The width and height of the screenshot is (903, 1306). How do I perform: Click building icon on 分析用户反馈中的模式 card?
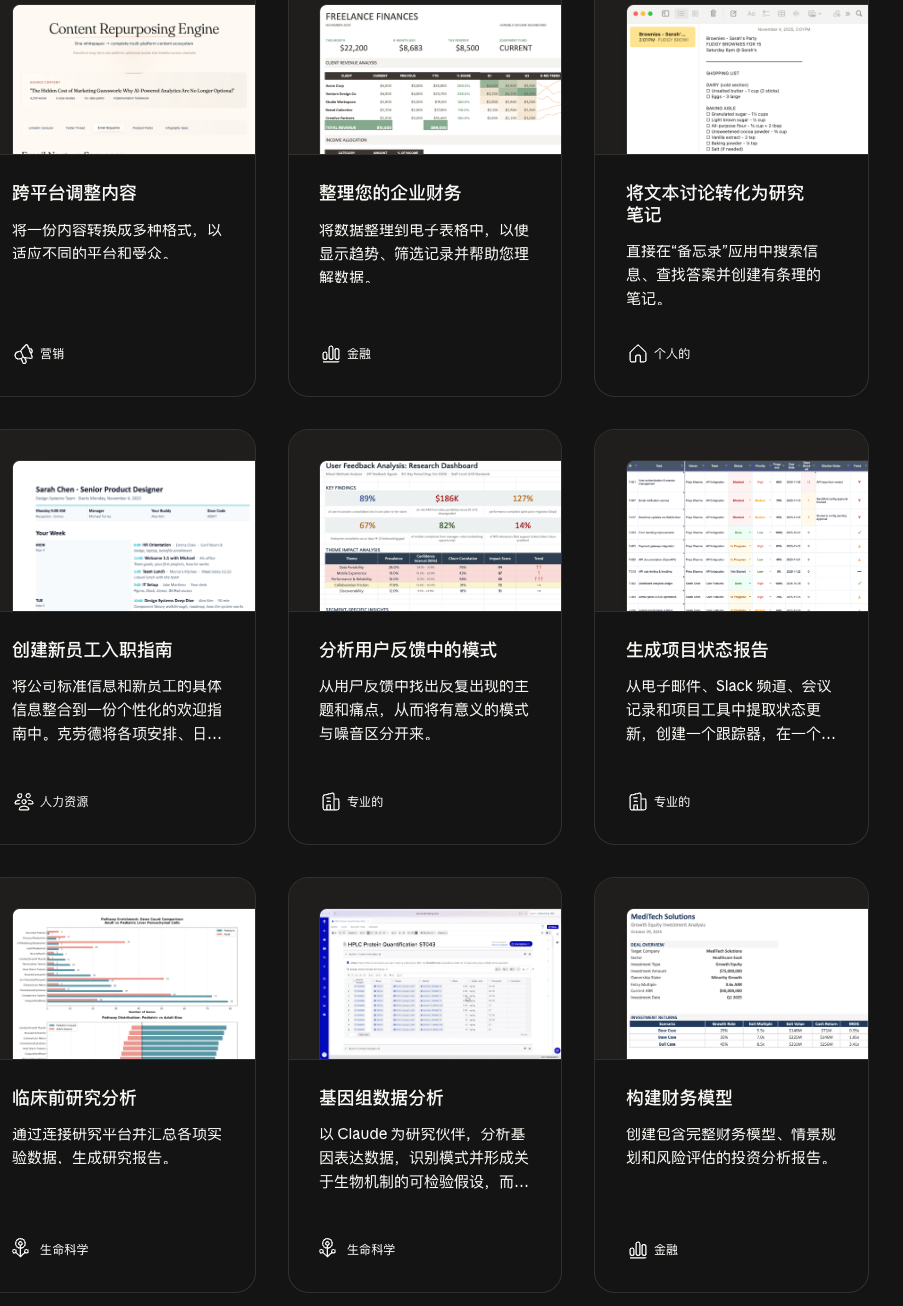coord(331,802)
